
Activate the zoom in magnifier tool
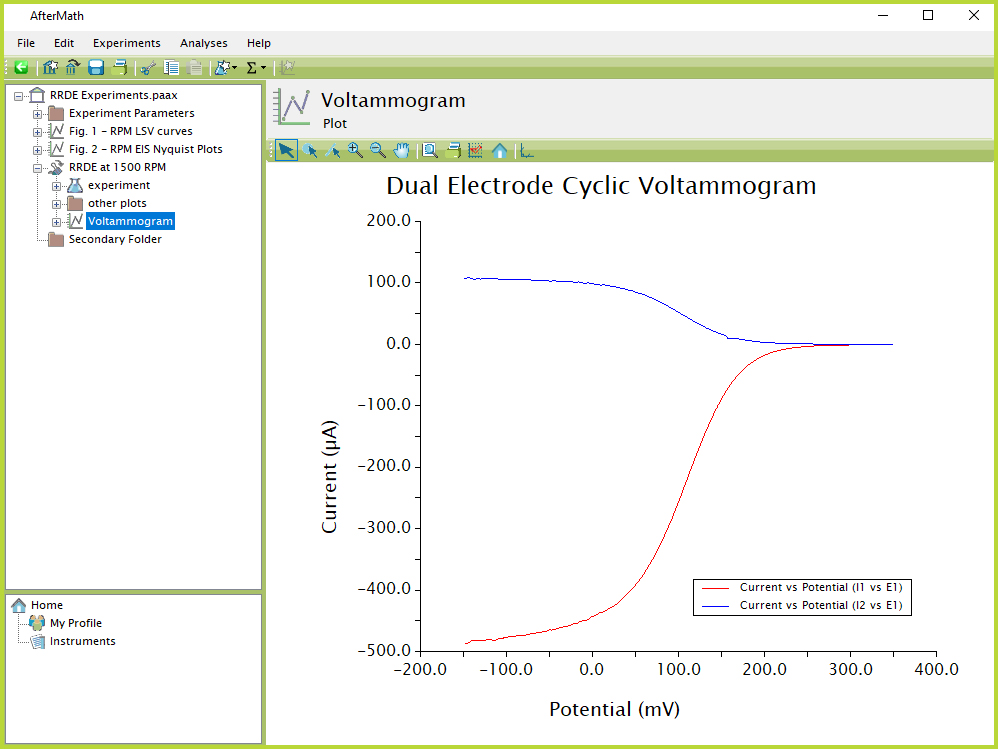point(355,150)
